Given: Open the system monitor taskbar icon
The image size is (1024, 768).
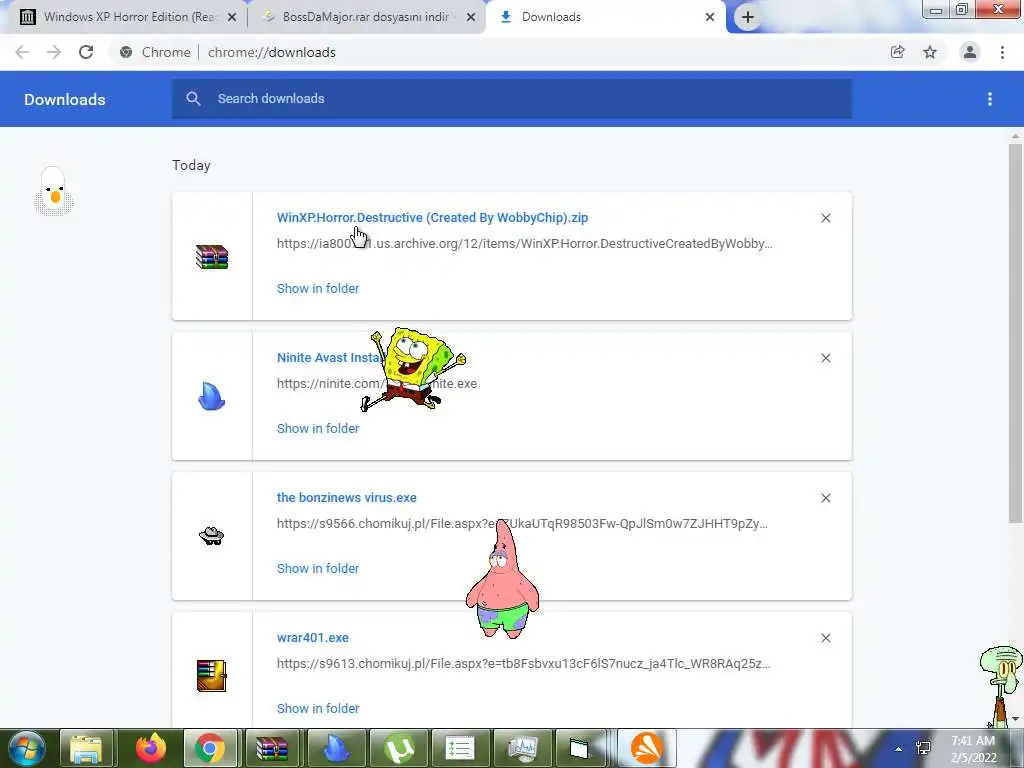Looking at the screenshot, I should point(522,748).
